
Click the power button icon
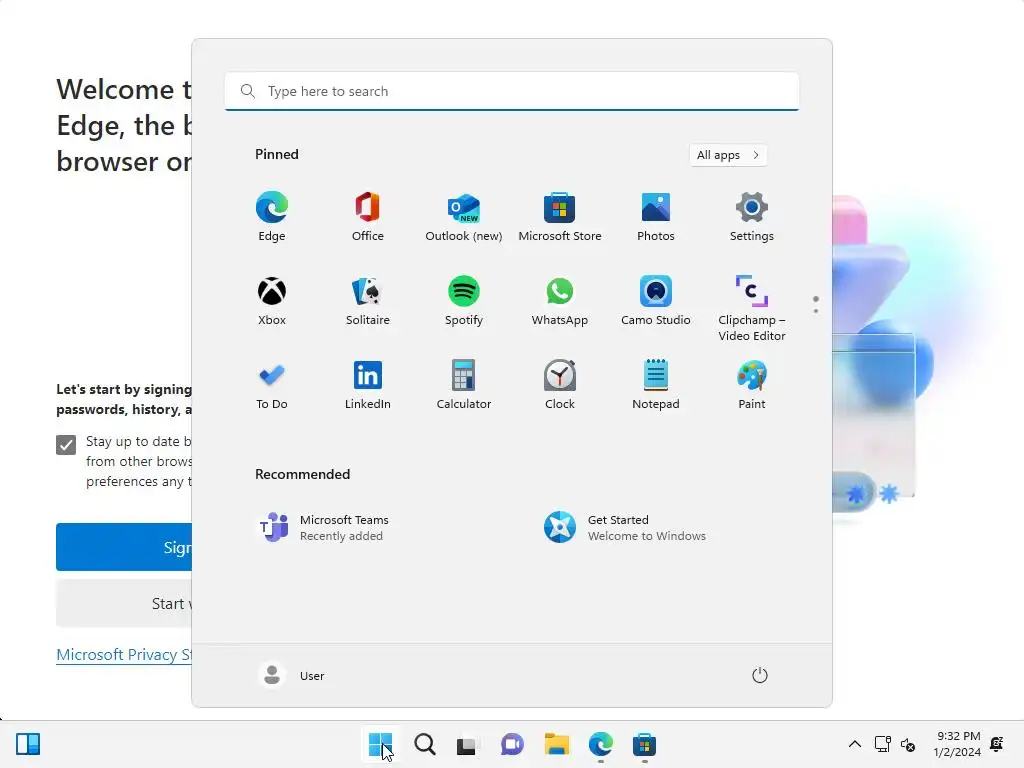(x=760, y=675)
